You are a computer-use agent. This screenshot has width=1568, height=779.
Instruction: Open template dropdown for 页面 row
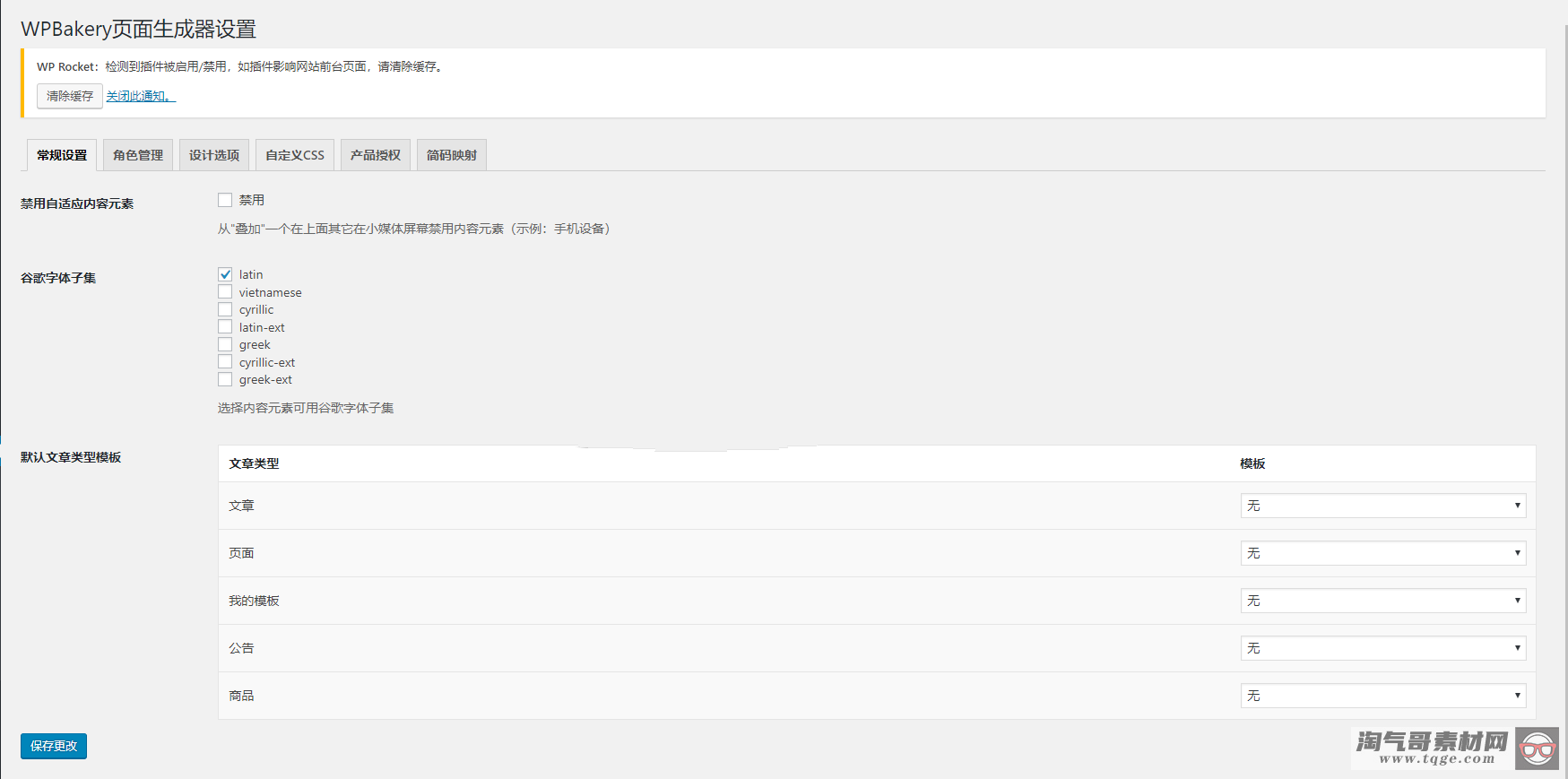tap(1383, 553)
